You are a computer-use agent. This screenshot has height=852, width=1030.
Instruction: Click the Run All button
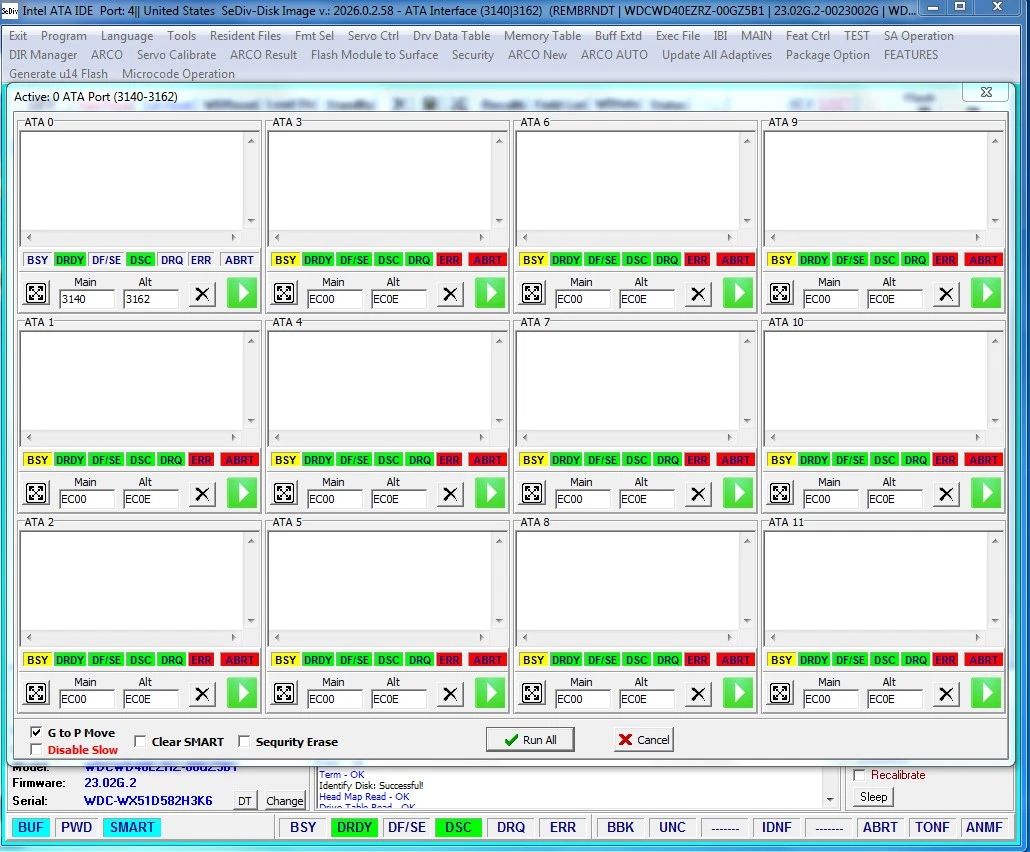tap(530, 740)
